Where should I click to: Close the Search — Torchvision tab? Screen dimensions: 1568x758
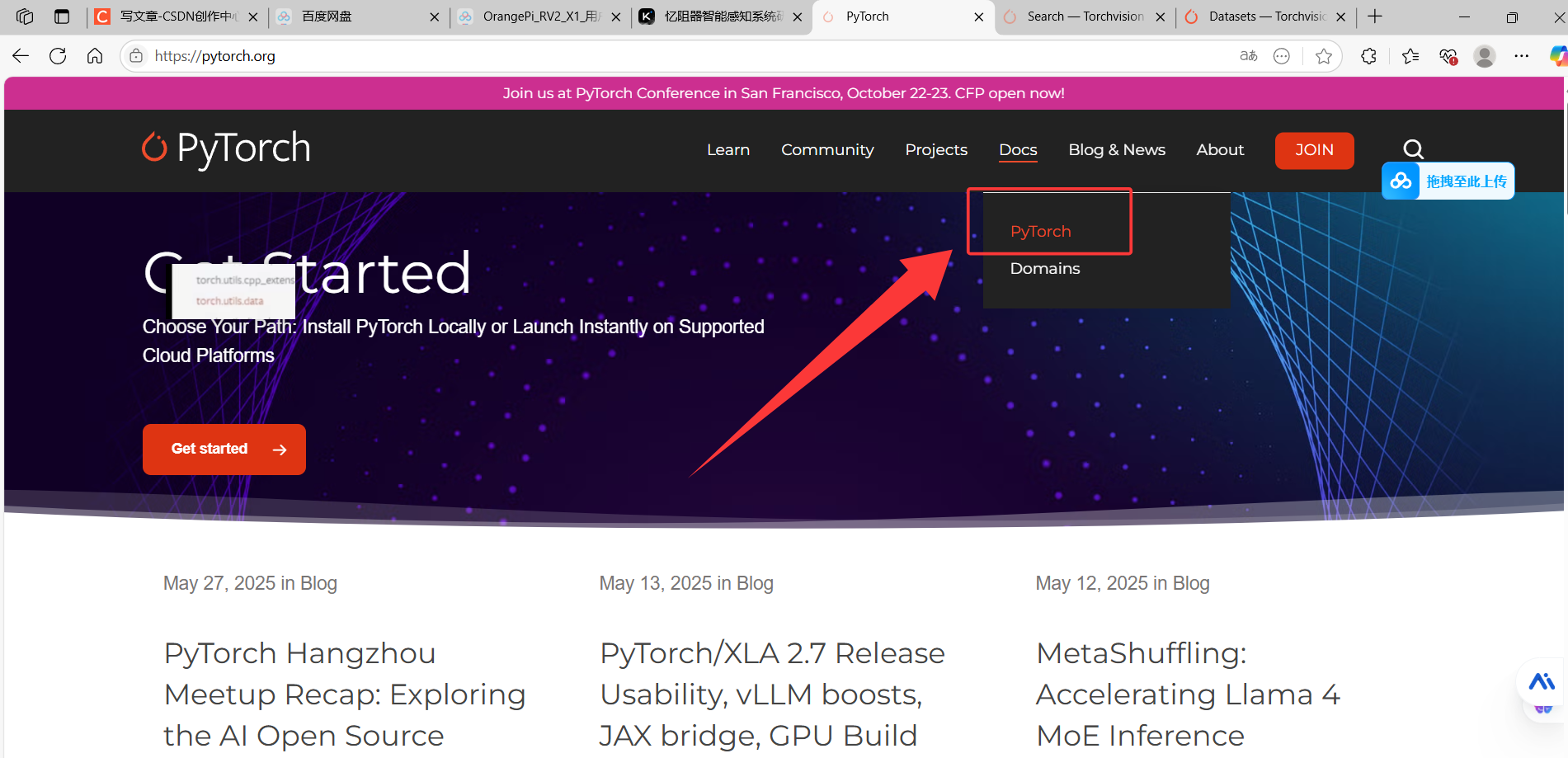point(1161,16)
